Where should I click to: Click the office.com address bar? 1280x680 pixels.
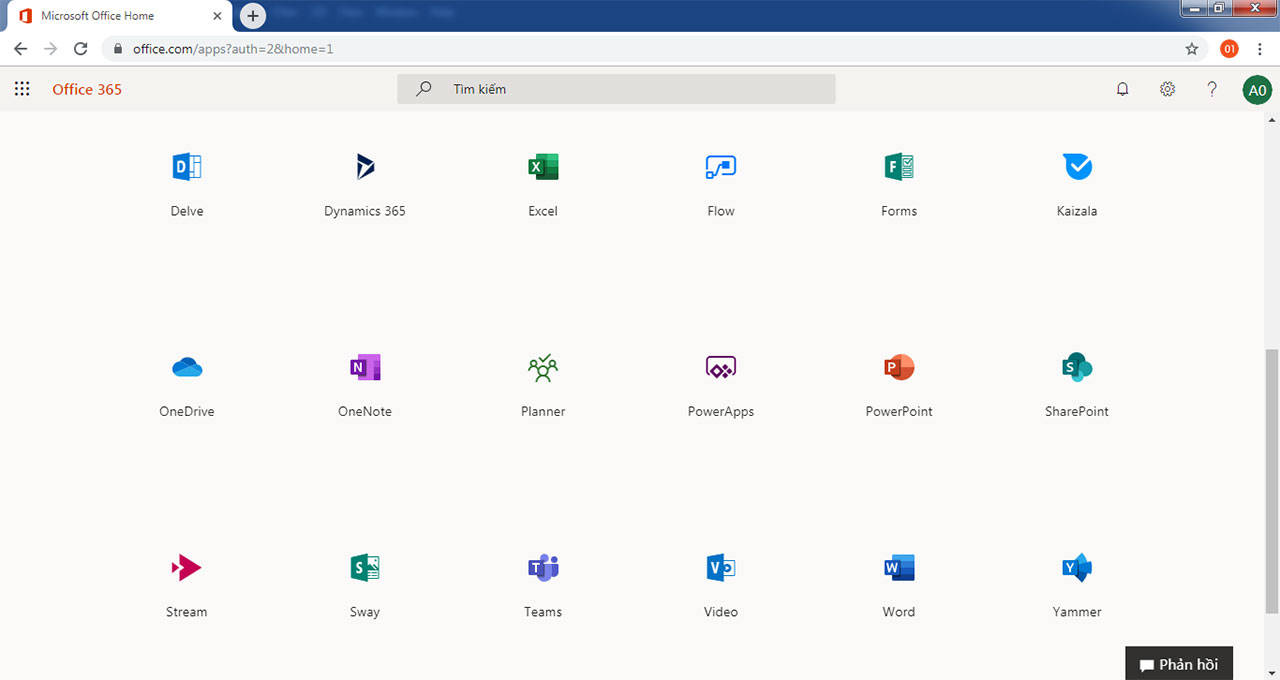tap(655, 48)
